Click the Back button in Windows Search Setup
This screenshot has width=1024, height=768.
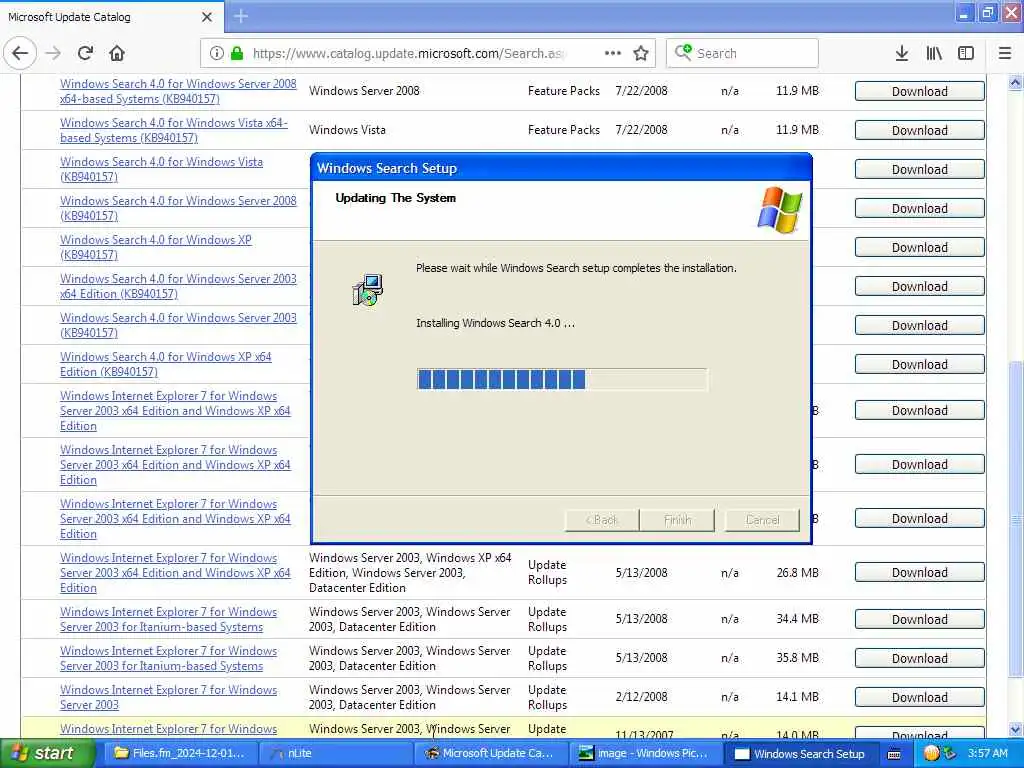pyautogui.click(x=601, y=520)
